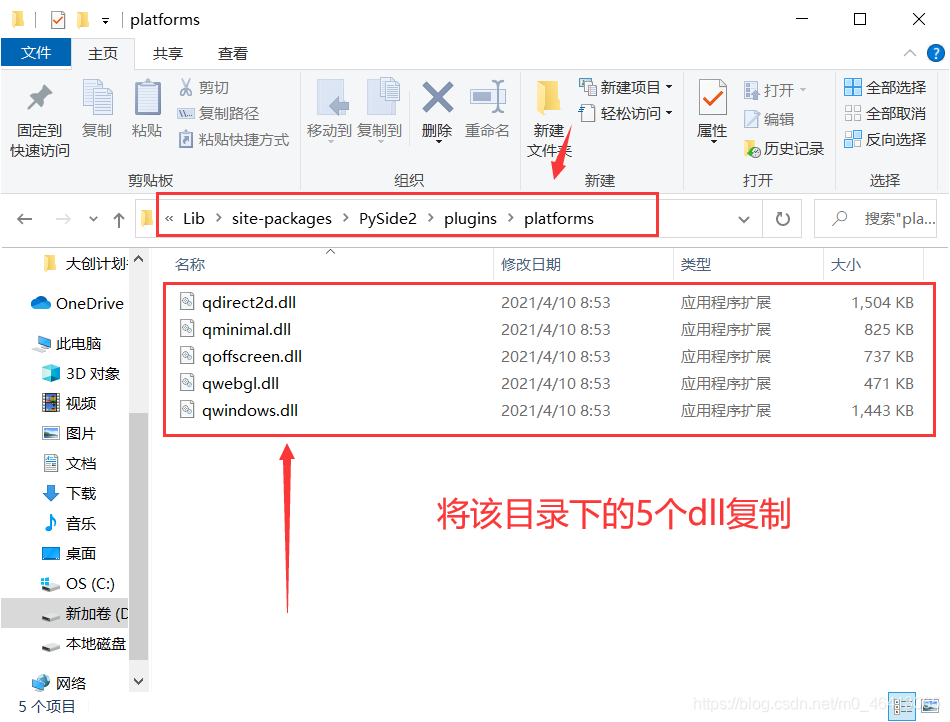Click Lib in the address path

[194, 219]
